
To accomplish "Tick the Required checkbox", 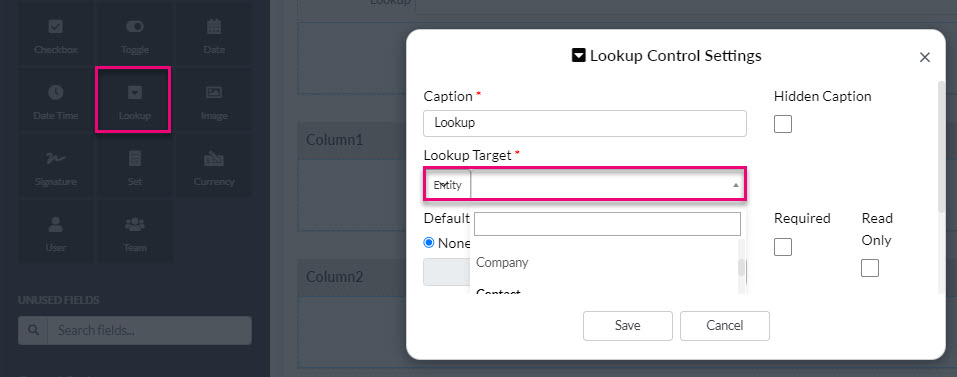I will [783, 247].
